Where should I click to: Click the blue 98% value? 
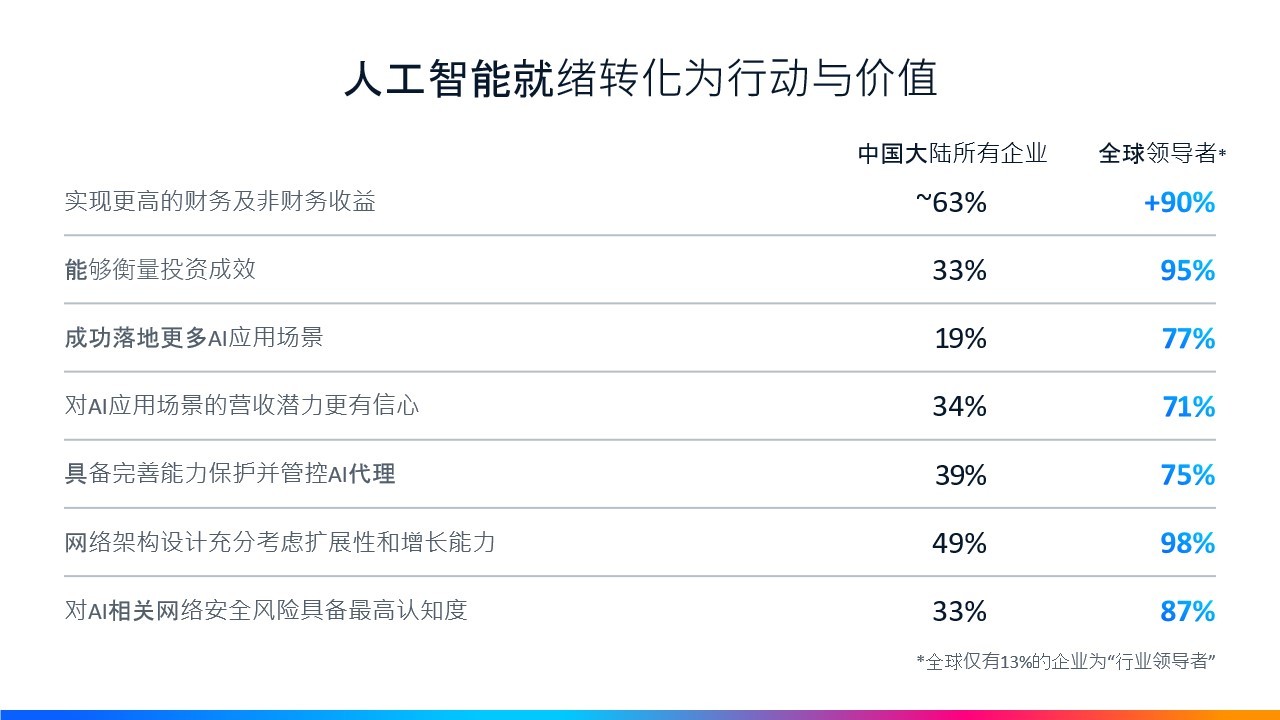point(1187,542)
